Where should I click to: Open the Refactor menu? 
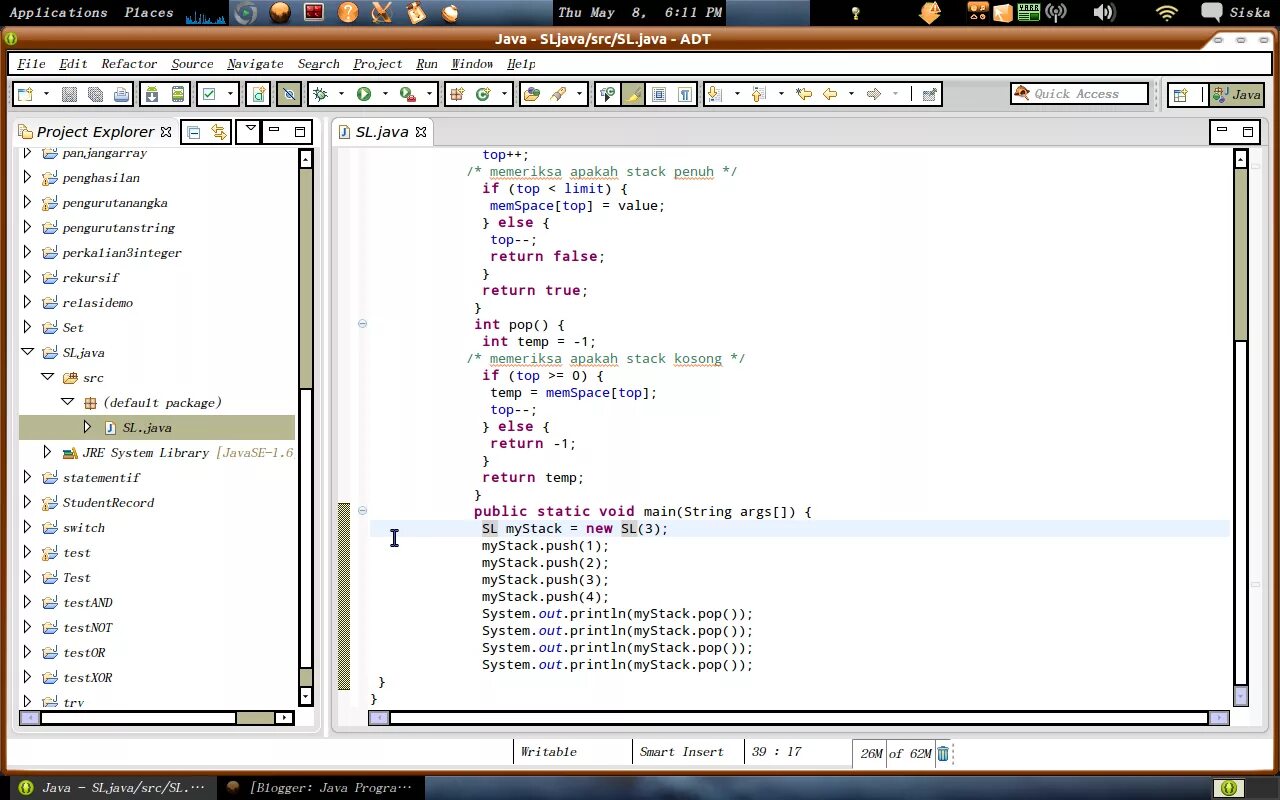[129, 64]
